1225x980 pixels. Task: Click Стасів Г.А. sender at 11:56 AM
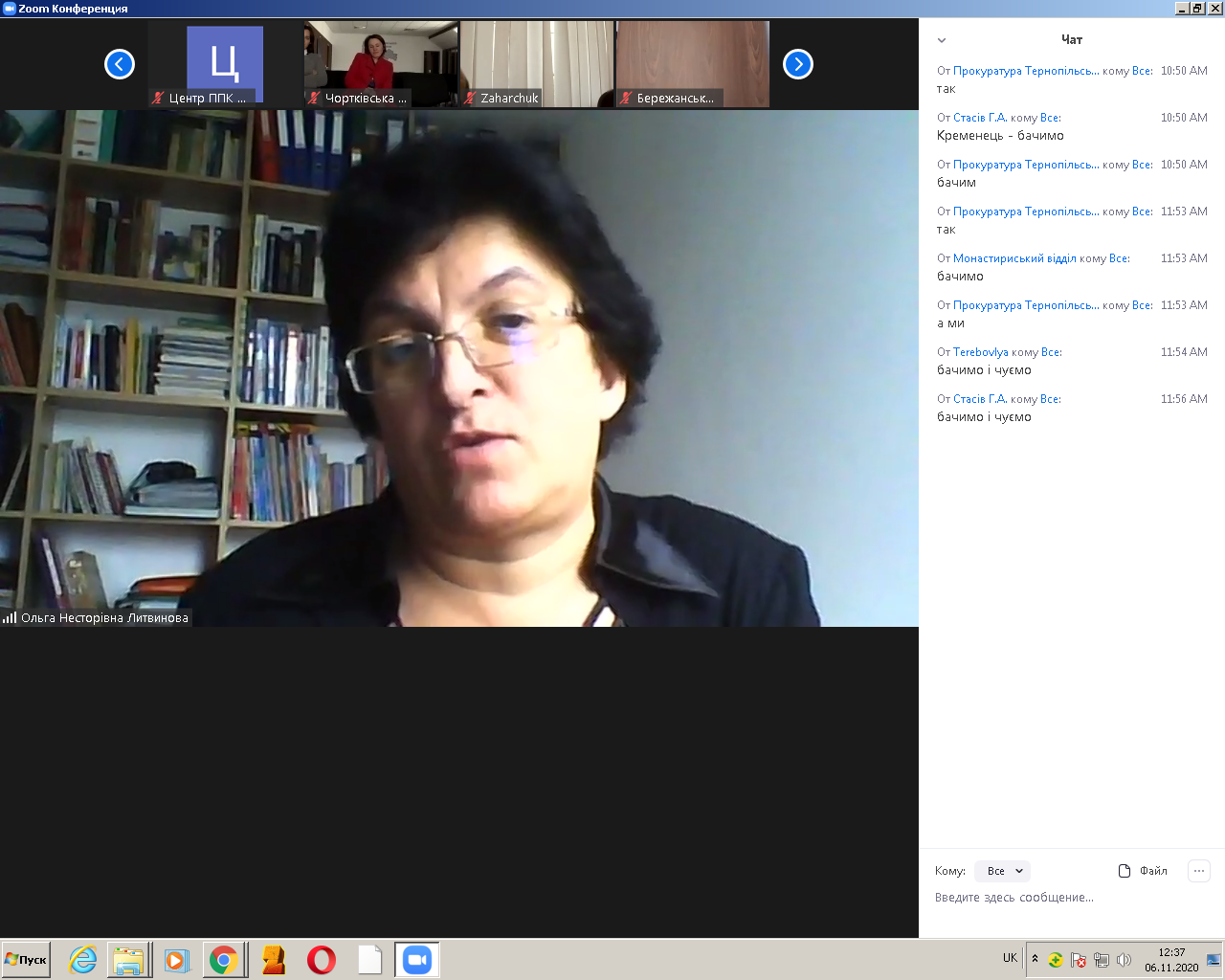point(980,399)
